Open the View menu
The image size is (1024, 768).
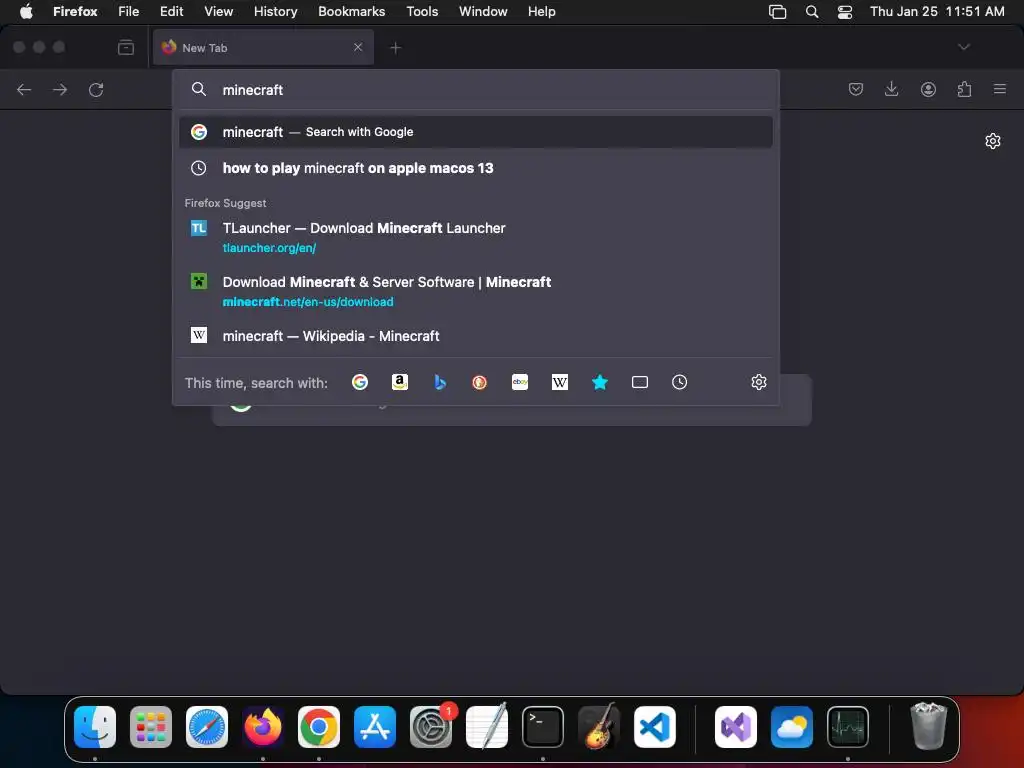tap(218, 11)
